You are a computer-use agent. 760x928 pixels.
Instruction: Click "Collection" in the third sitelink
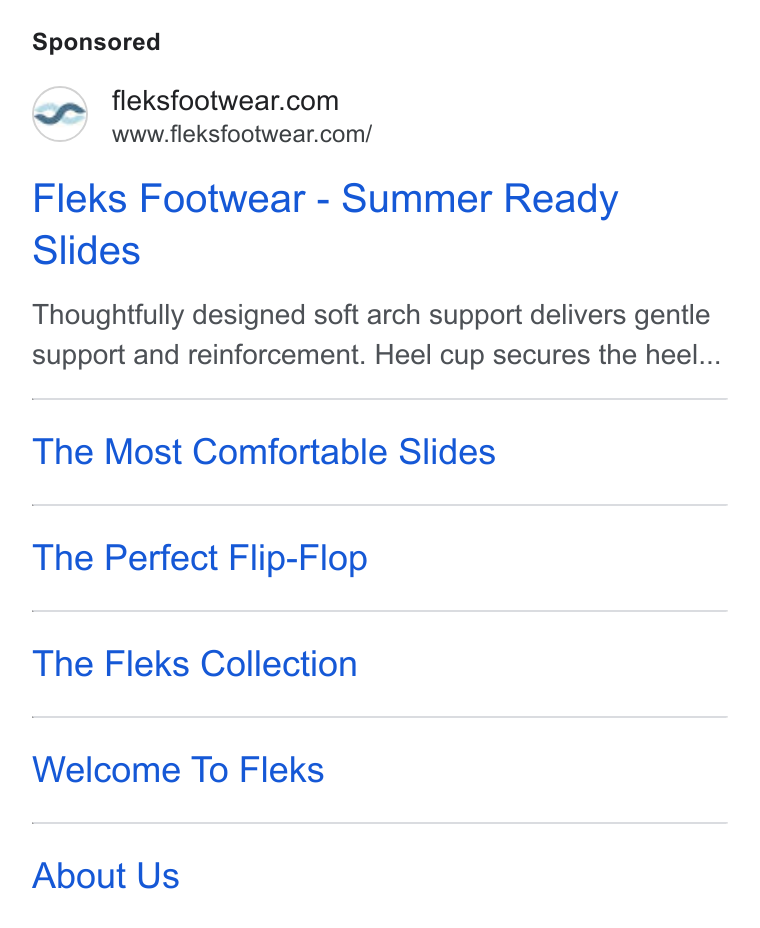pyautogui.click(x=279, y=664)
